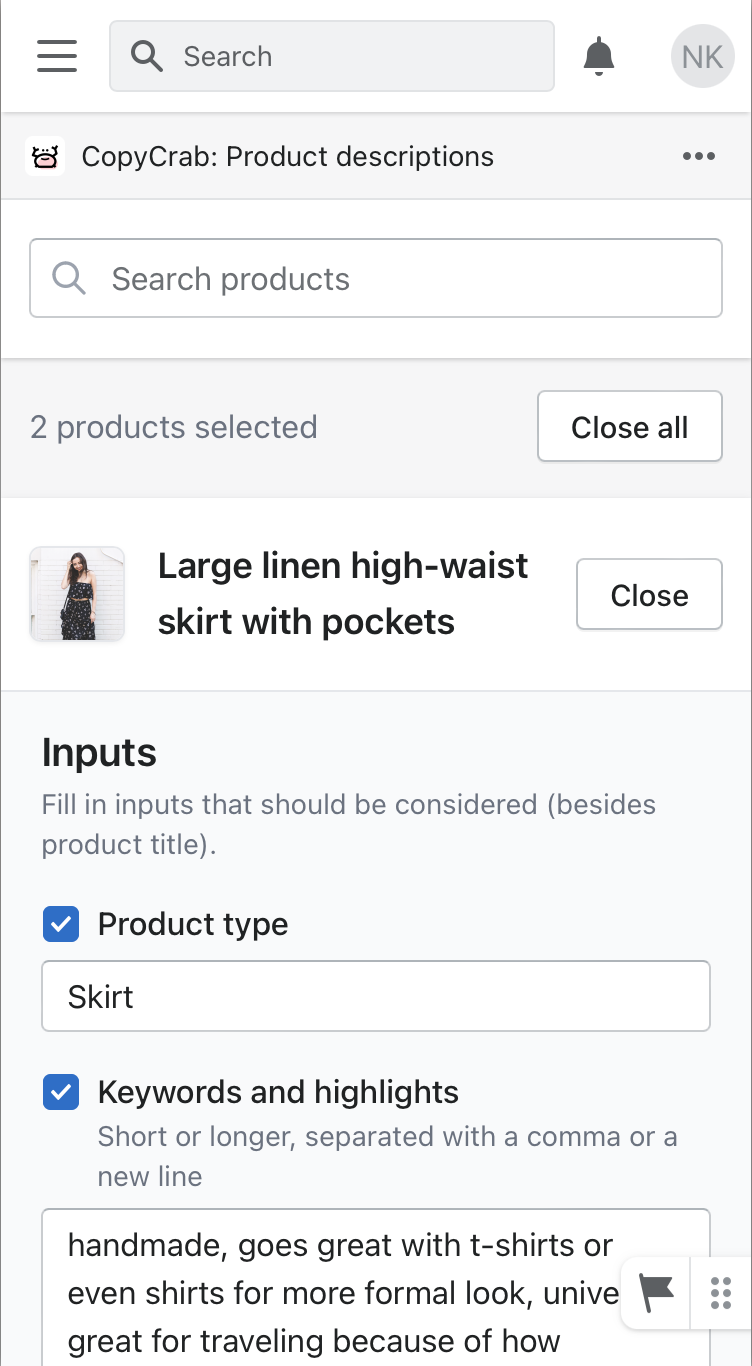Click into the keywords text area

[340, 1290]
